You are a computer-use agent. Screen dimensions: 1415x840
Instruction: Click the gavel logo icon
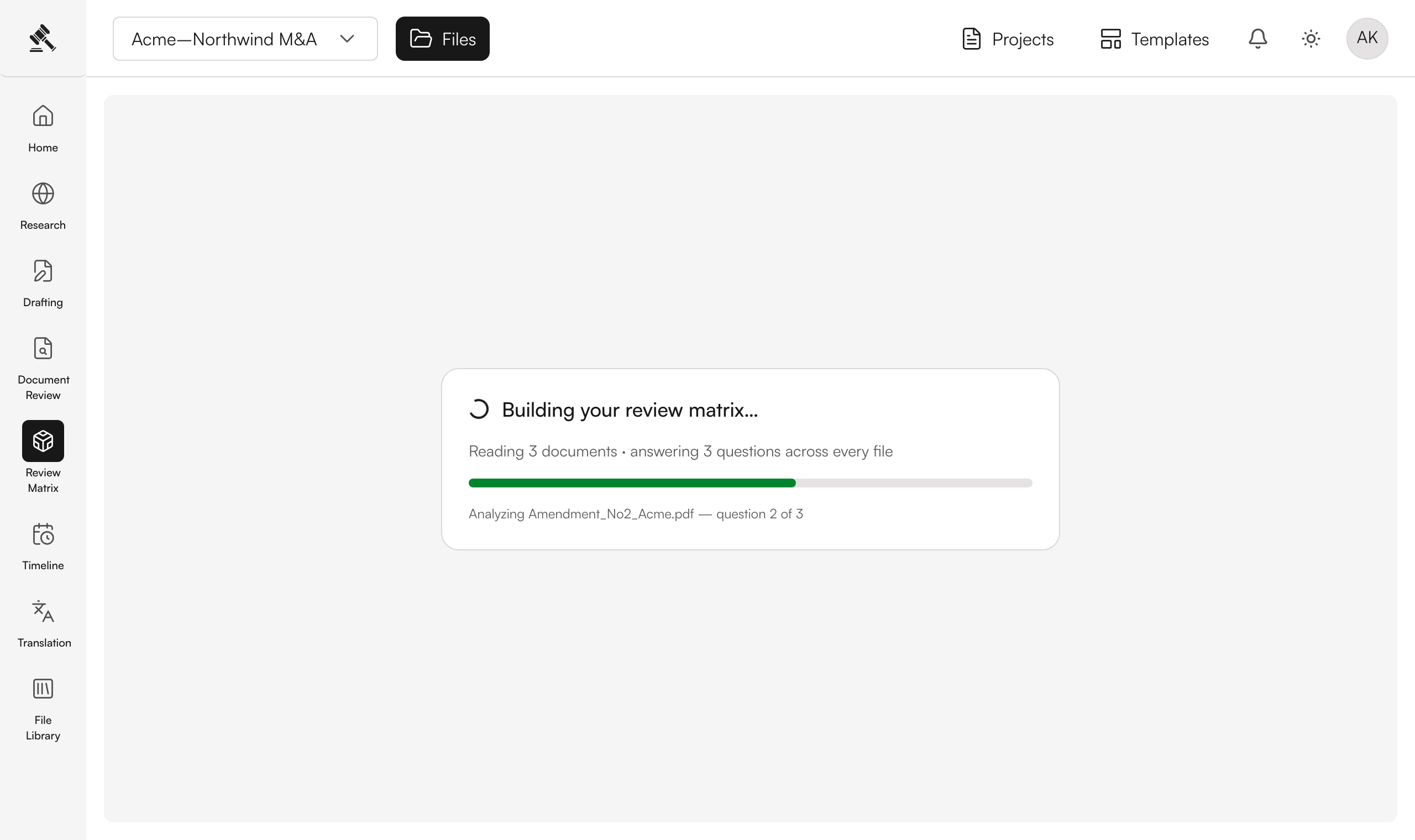click(43, 38)
